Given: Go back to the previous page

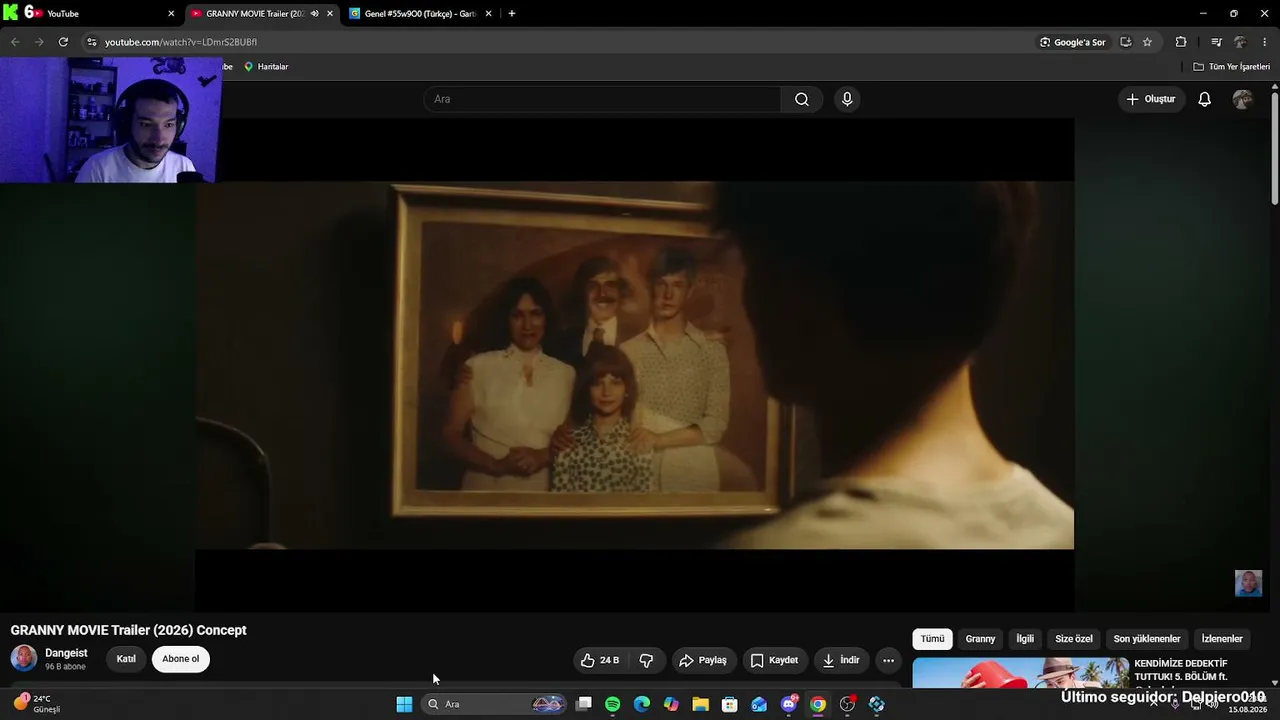Looking at the screenshot, I should click(14, 42).
